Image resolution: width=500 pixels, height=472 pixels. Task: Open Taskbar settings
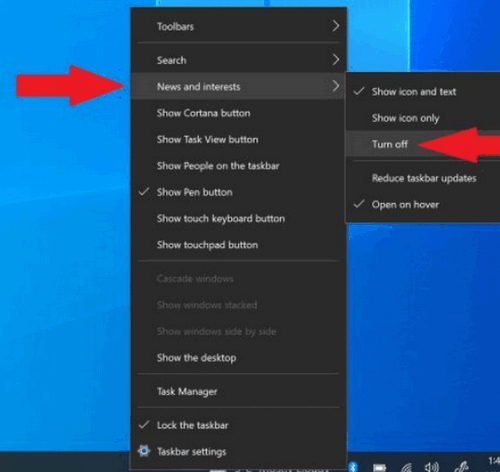pos(238,451)
